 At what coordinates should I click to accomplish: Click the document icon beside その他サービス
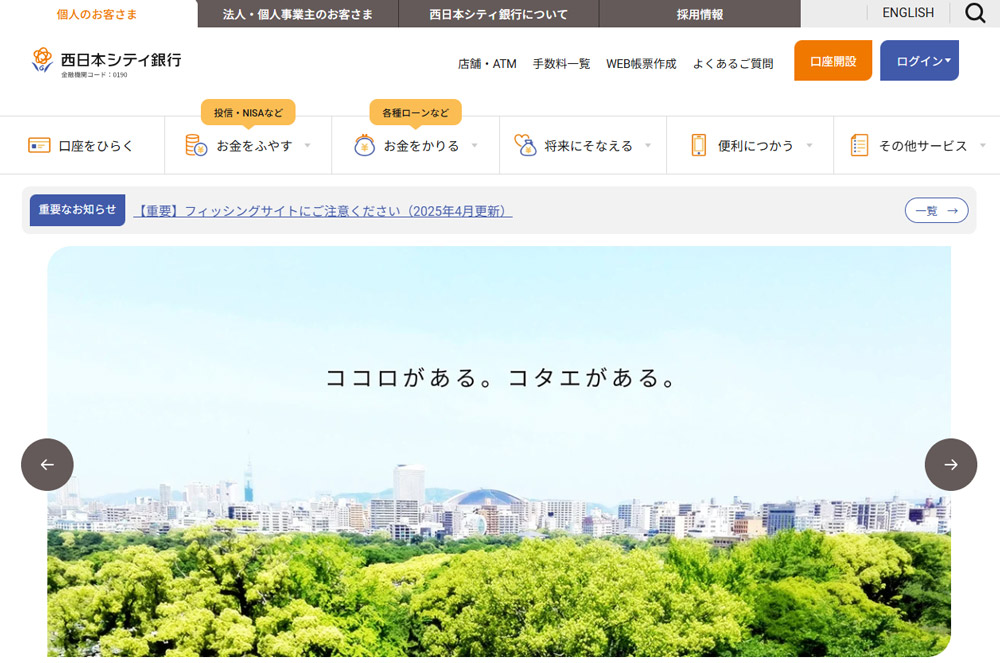tap(859, 145)
